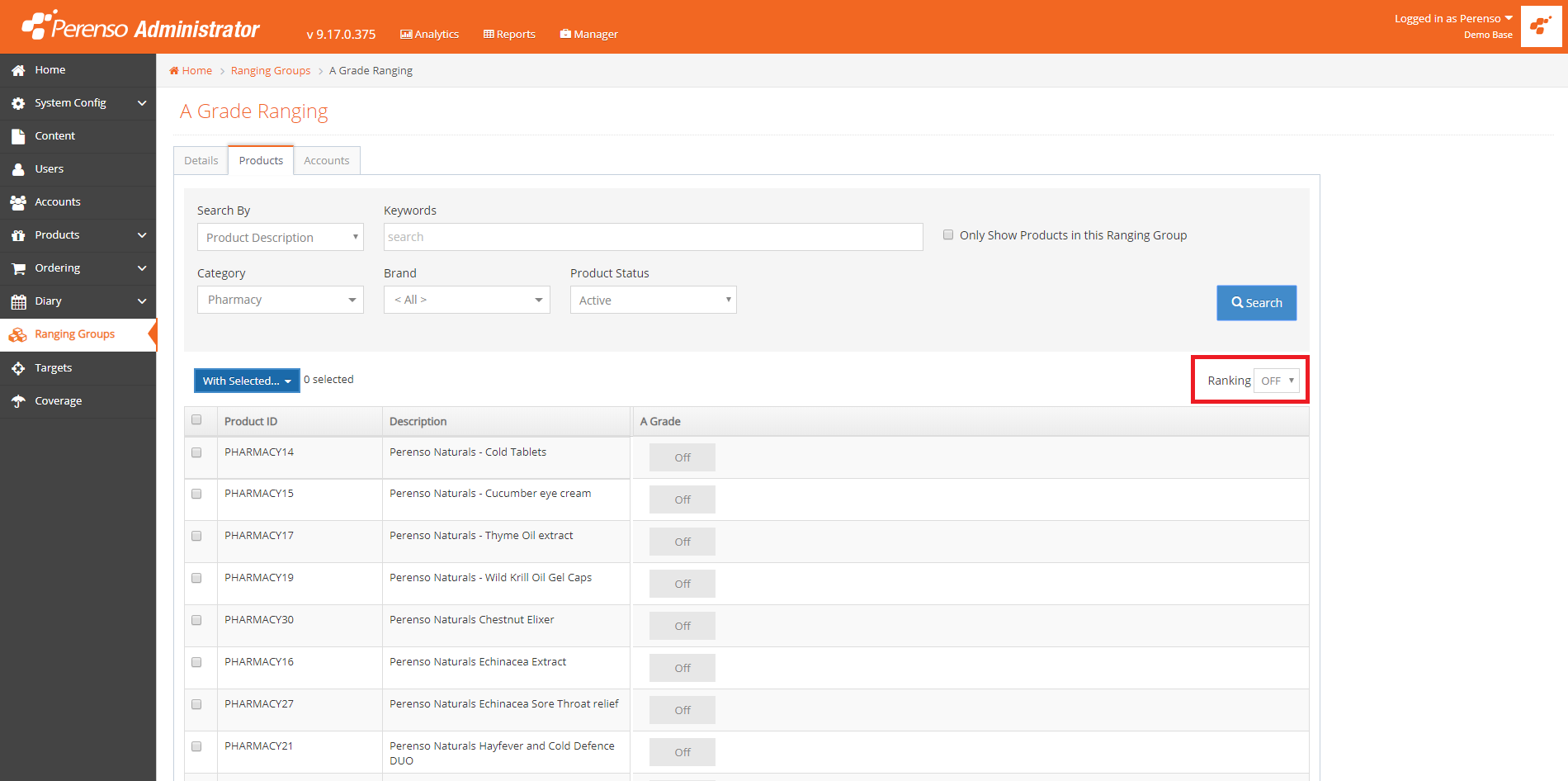Click the Ranging Groups breadcrumb link

(x=271, y=70)
